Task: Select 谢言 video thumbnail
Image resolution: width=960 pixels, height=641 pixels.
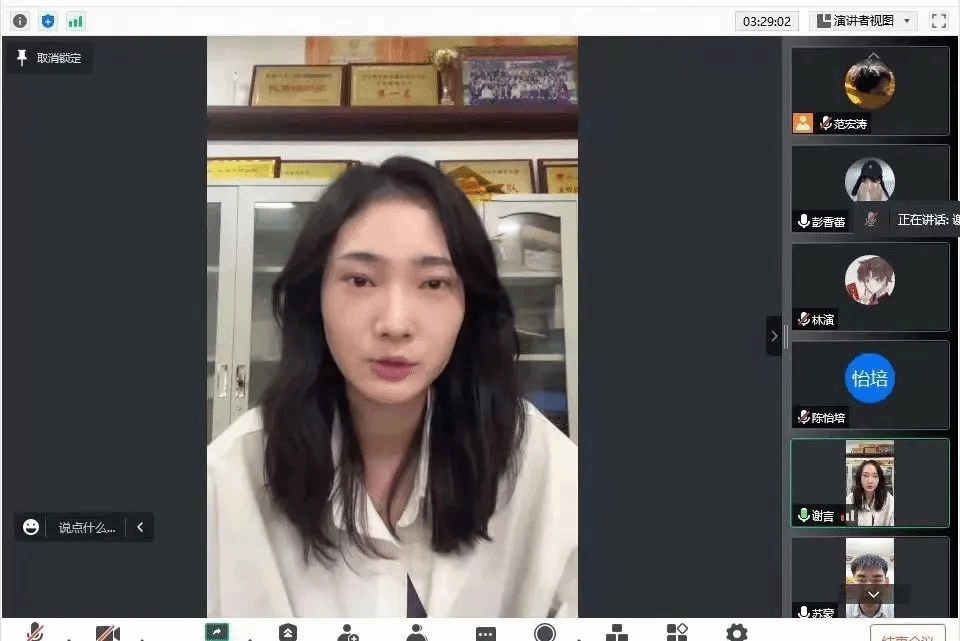Action: point(870,483)
